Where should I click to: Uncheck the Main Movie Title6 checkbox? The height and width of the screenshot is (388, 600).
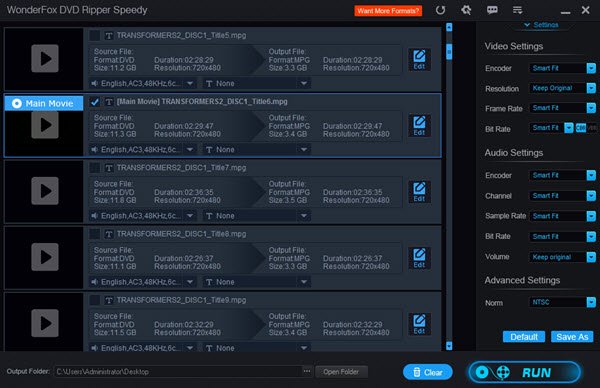pos(95,102)
